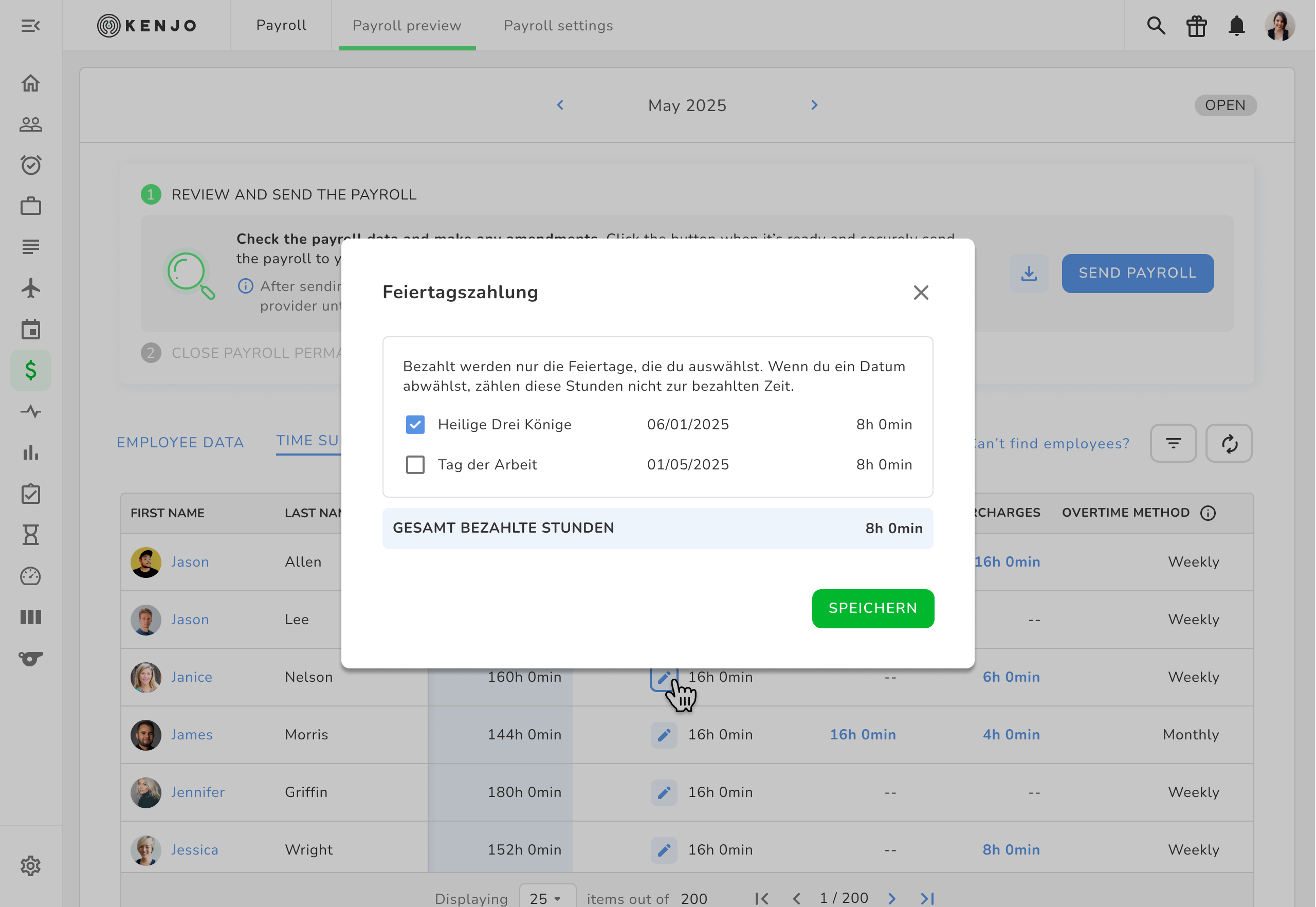
Task: Open the filter icon above the table
Action: click(1173, 443)
